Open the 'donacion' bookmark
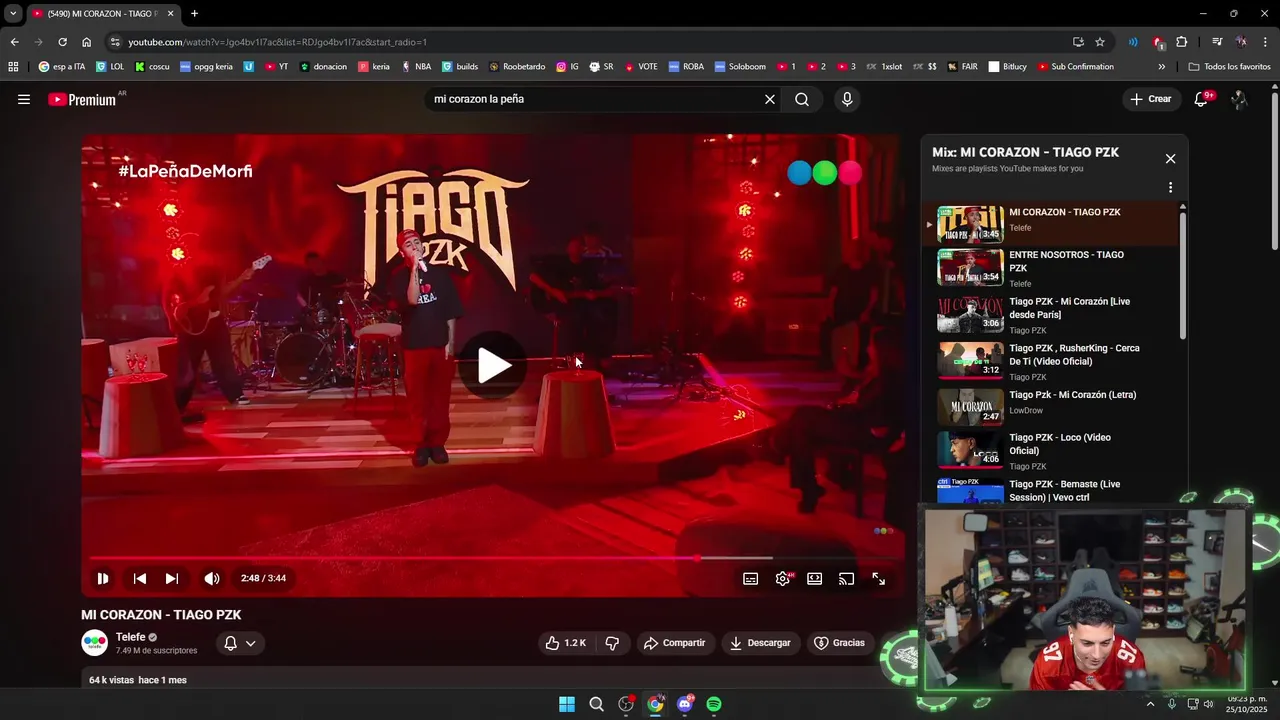Screen dimensions: 1280x720 pyautogui.click(x=323, y=67)
